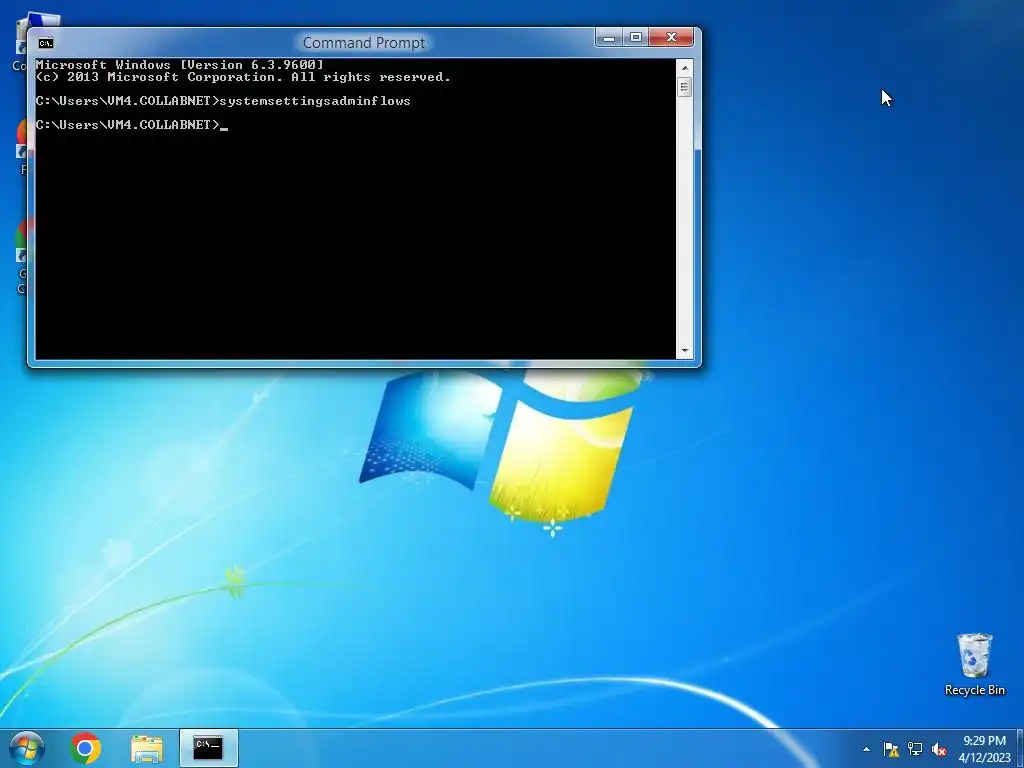
Task: Select the Recycle Bin desktop icon
Action: coord(975,655)
